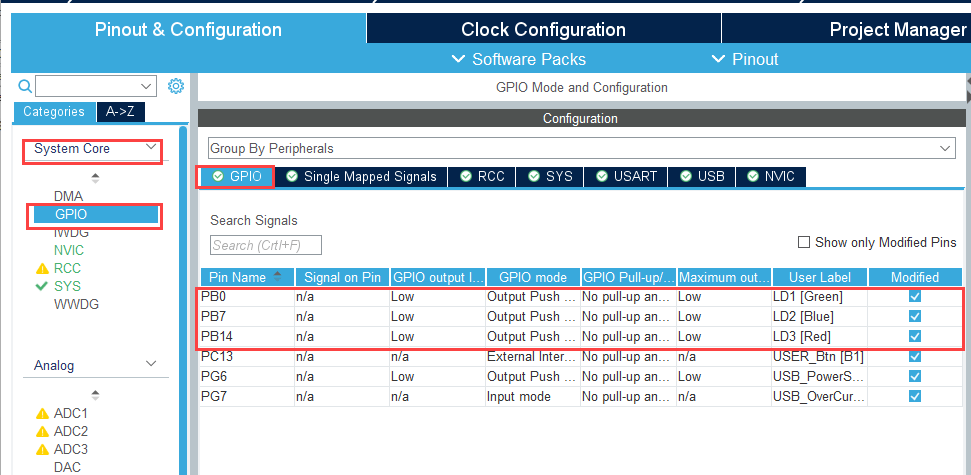Click the settings gear icon beside search
971x475 pixels.
pyautogui.click(x=176, y=86)
